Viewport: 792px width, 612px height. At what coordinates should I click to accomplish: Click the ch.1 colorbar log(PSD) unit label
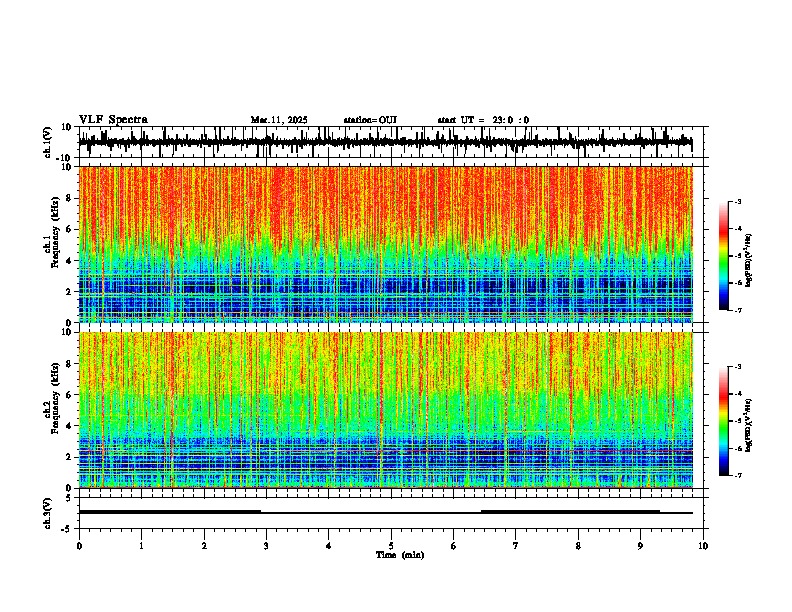tap(749, 260)
